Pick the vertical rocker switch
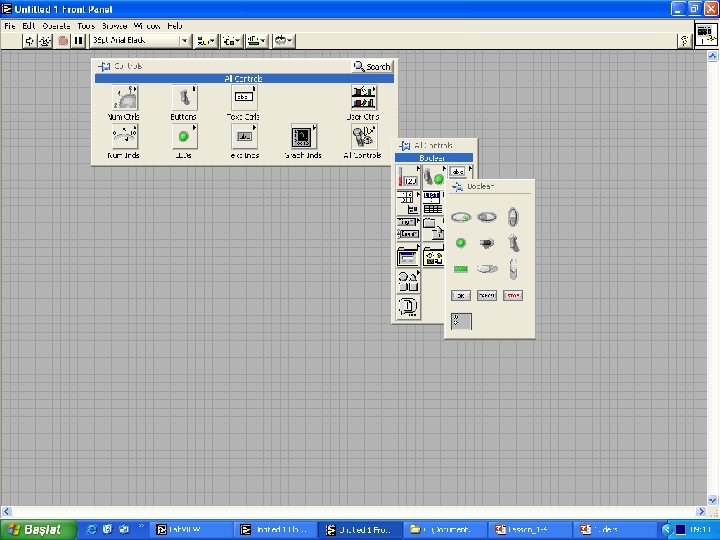 point(513,217)
